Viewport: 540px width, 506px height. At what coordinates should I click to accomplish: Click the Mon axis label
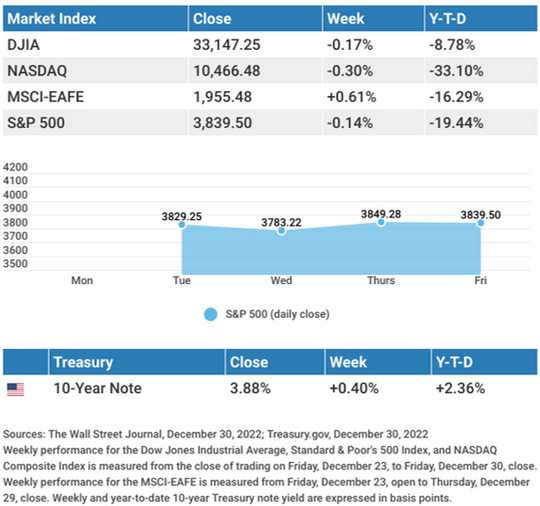pos(82,280)
